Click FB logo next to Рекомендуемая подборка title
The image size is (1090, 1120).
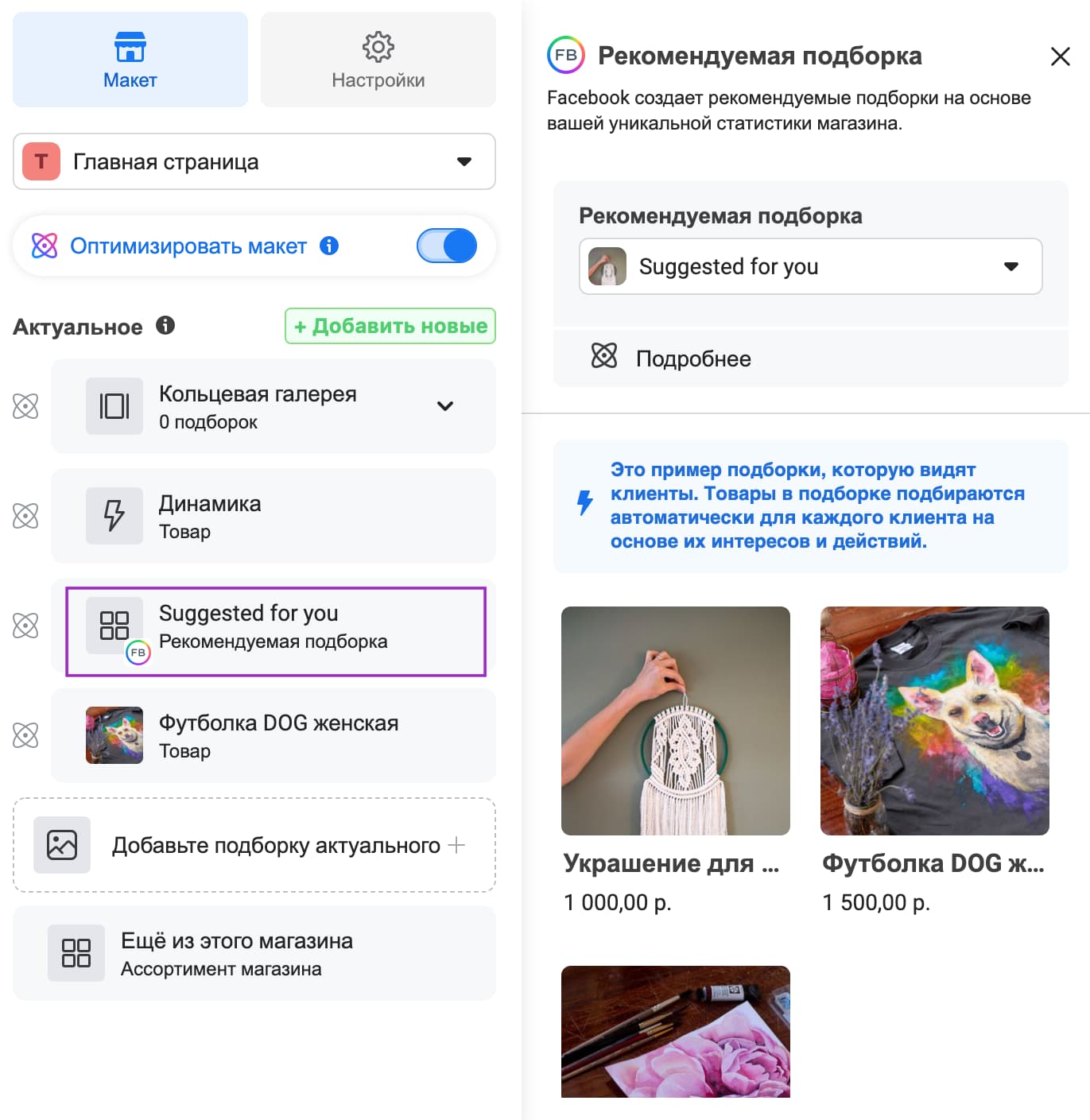click(x=566, y=56)
